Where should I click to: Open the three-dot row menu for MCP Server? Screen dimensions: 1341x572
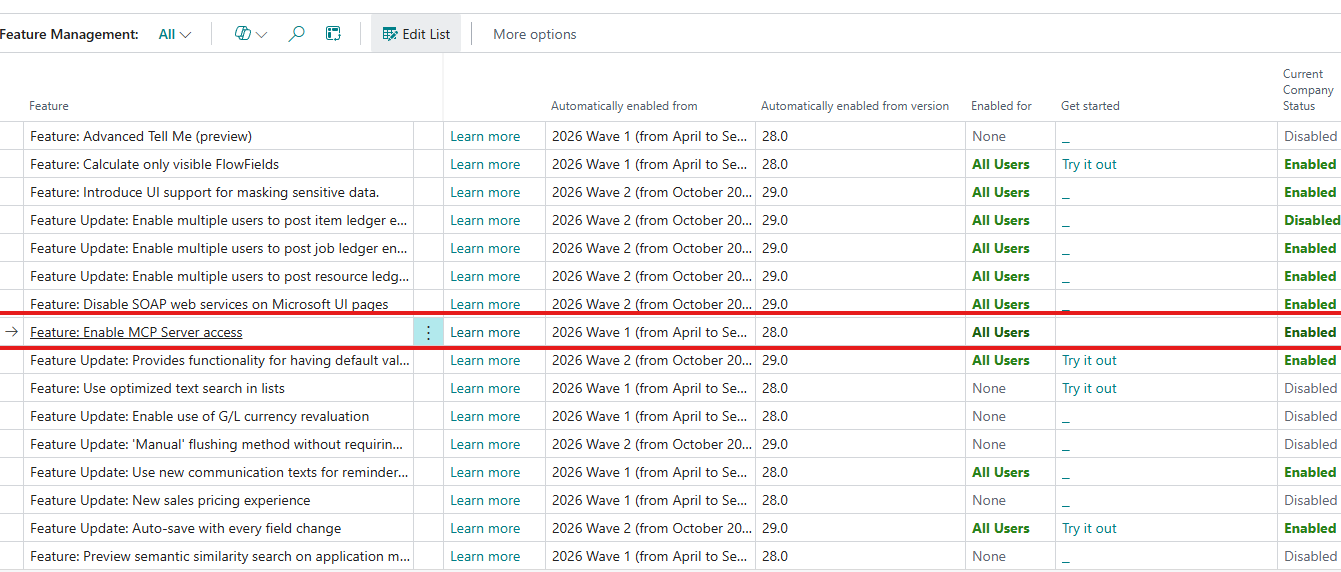click(x=428, y=333)
